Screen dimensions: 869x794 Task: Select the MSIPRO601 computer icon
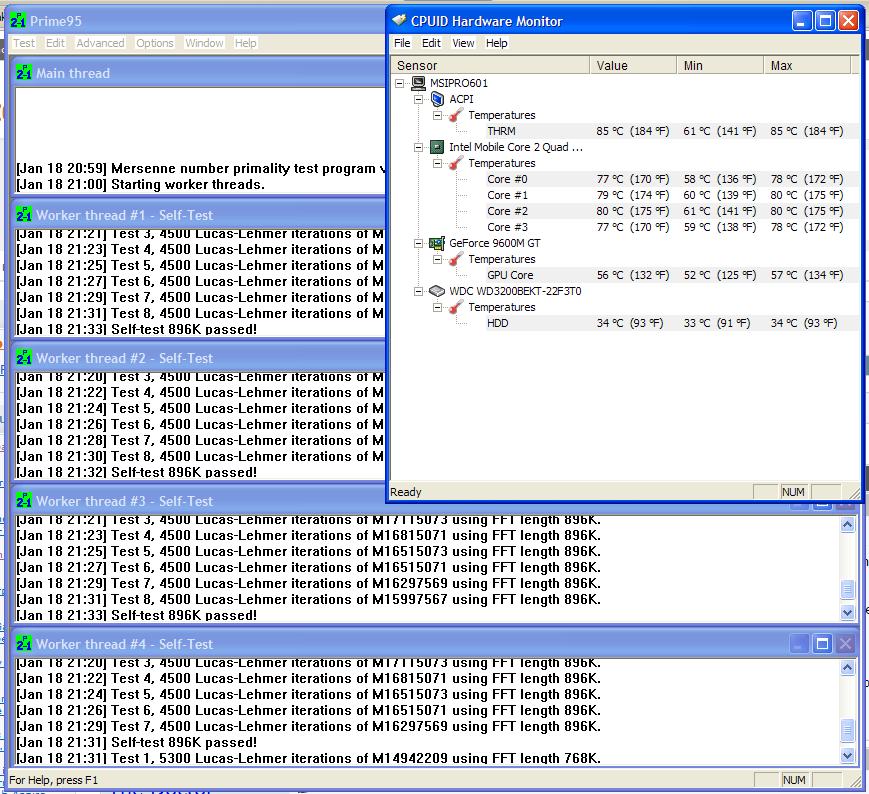418,83
